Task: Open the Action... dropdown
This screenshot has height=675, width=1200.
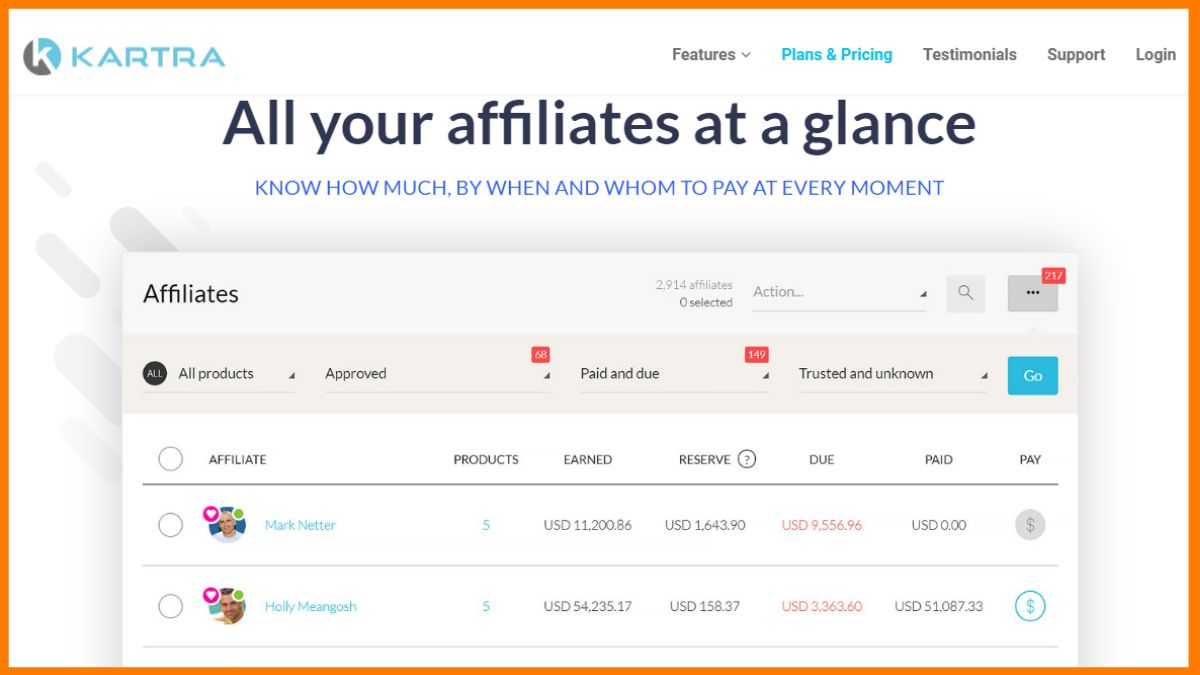Action: point(840,293)
